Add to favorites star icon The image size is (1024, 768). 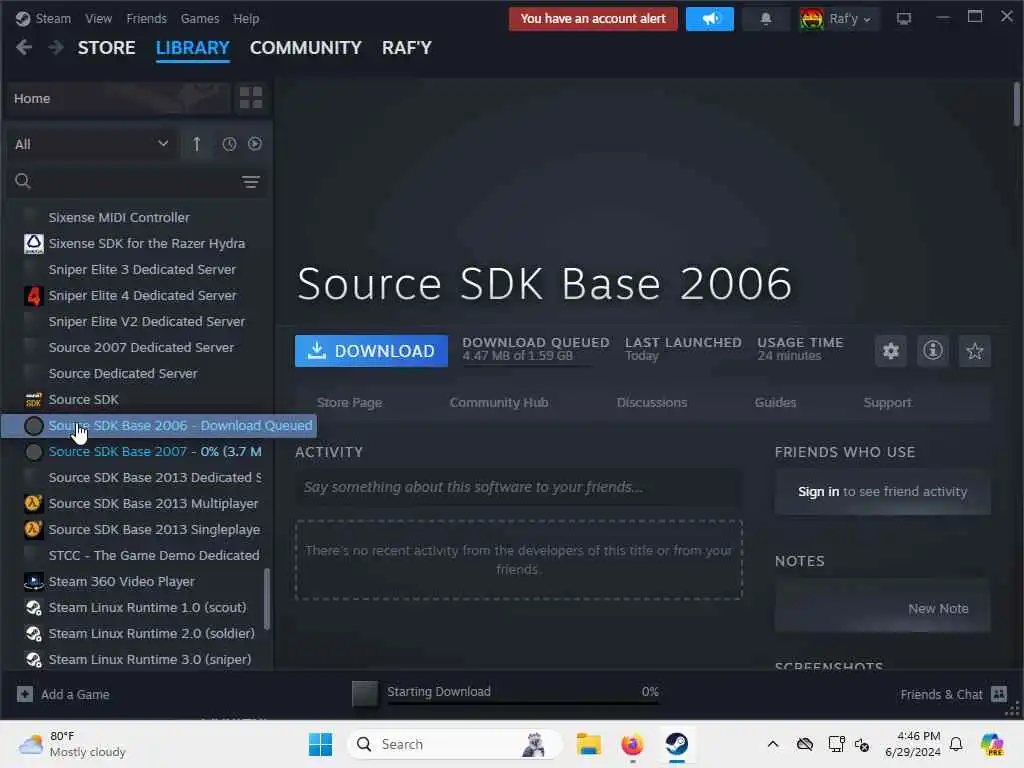pos(974,351)
